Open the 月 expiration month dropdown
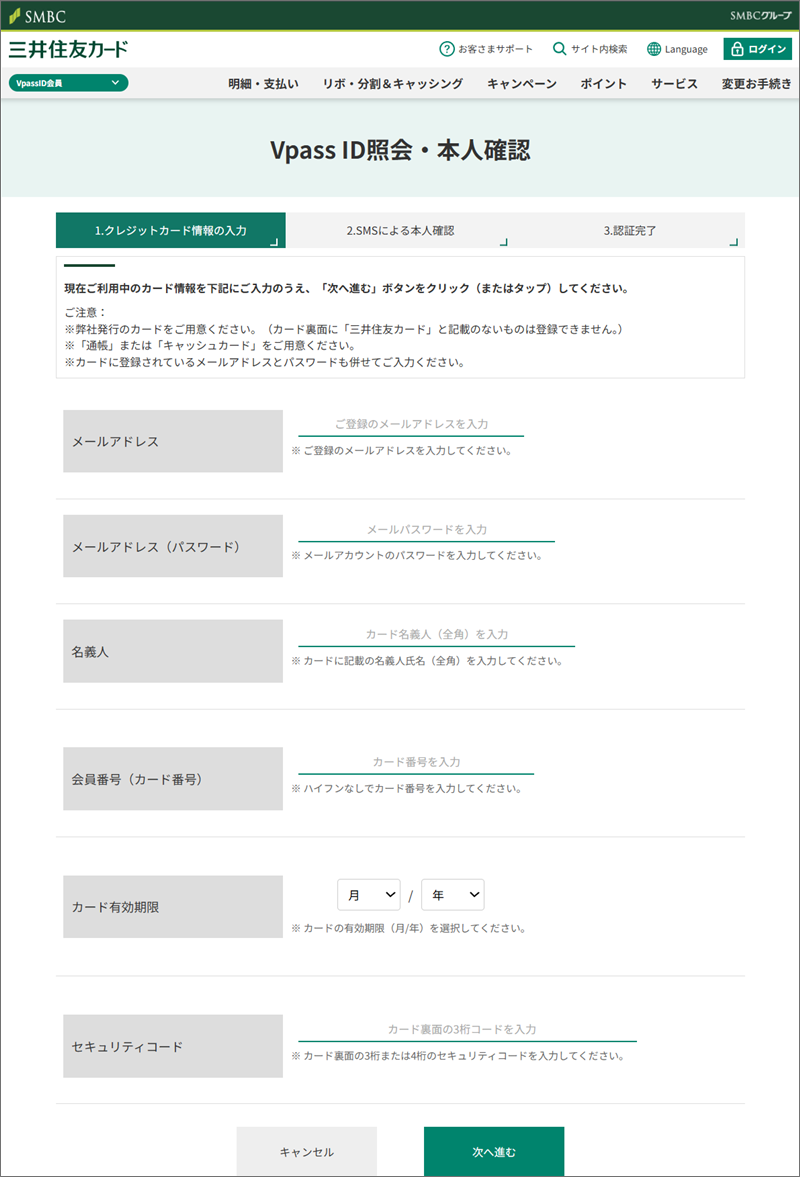The width and height of the screenshot is (800, 1177). pyautogui.click(x=369, y=895)
